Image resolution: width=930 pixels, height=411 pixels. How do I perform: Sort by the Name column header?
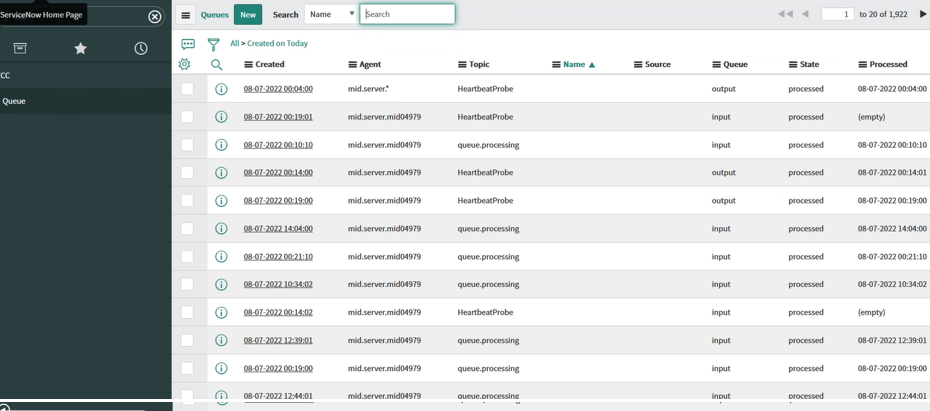click(x=574, y=64)
